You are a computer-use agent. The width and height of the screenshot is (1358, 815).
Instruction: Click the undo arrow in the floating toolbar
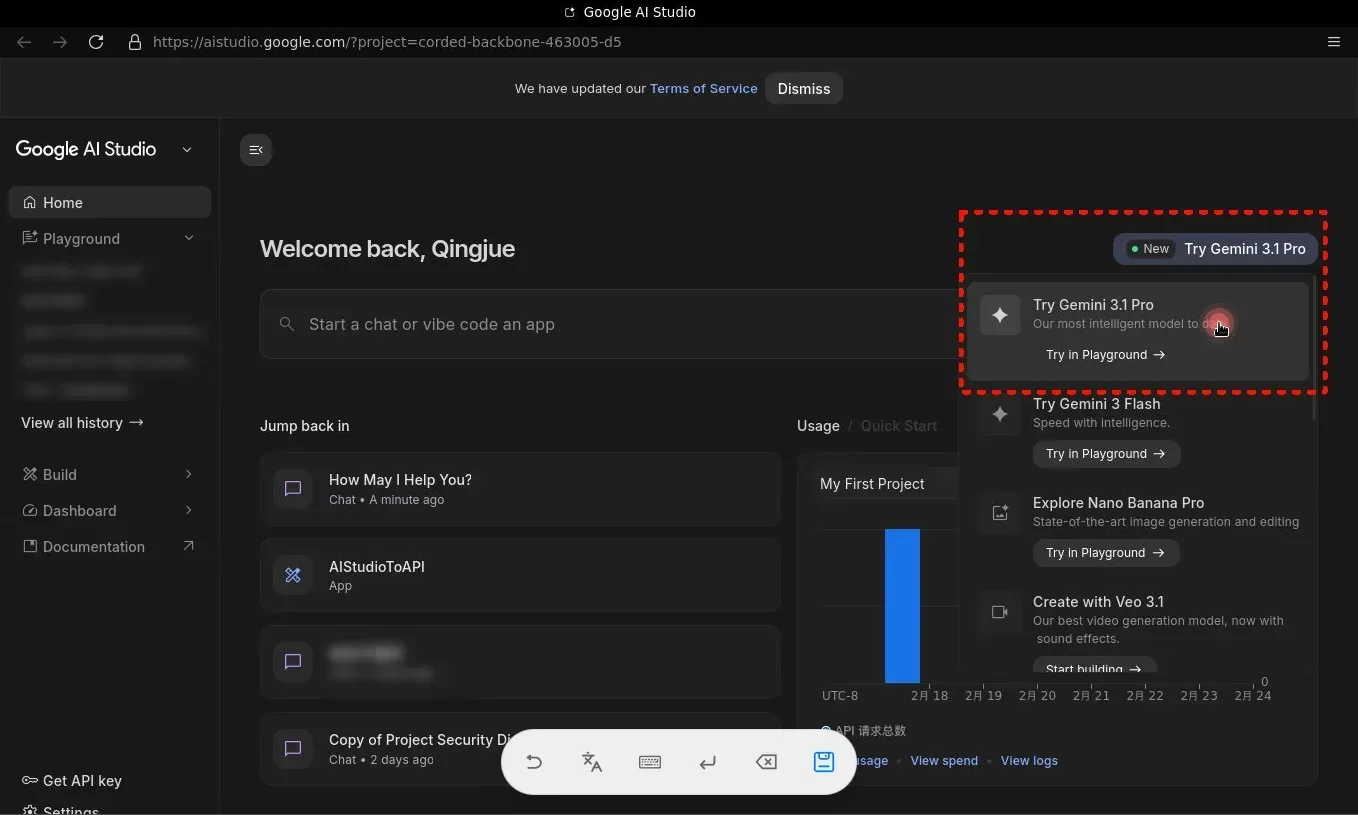(534, 762)
